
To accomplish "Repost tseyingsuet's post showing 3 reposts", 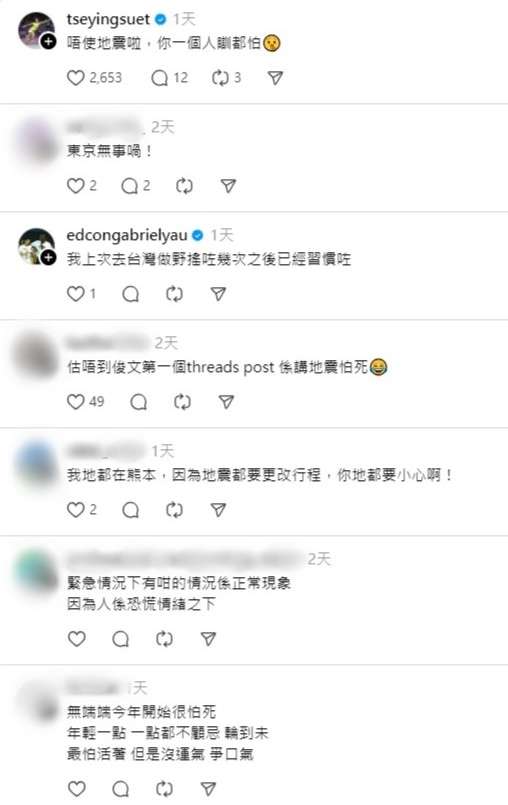I will [x=220, y=78].
